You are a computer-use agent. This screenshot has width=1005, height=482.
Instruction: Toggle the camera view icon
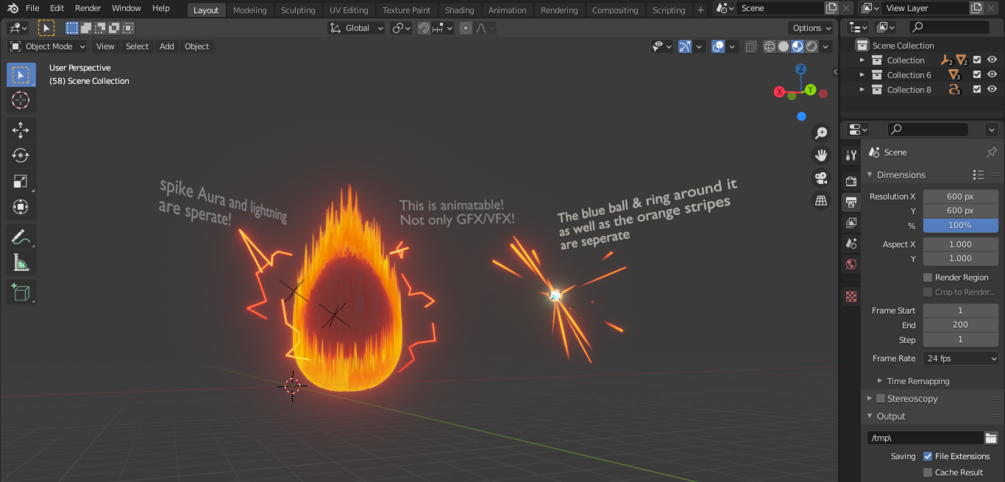(820, 178)
